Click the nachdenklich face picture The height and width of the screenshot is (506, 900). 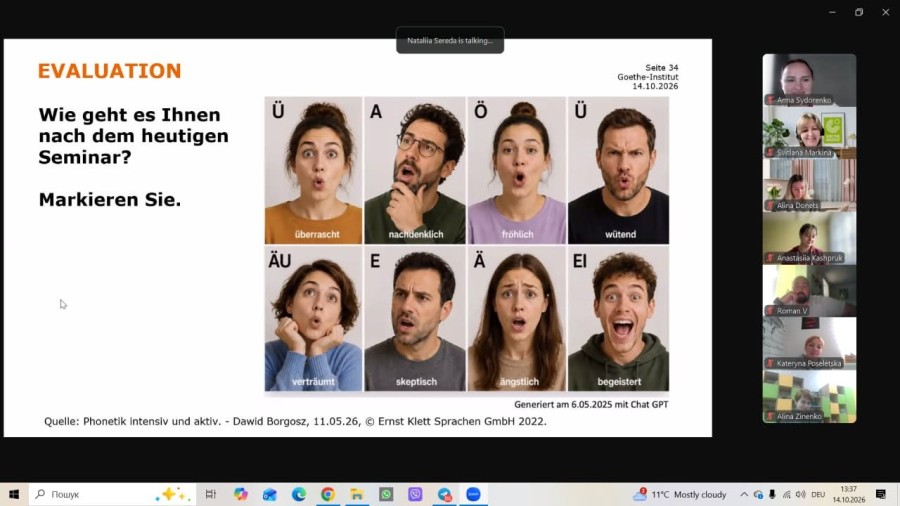415,170
